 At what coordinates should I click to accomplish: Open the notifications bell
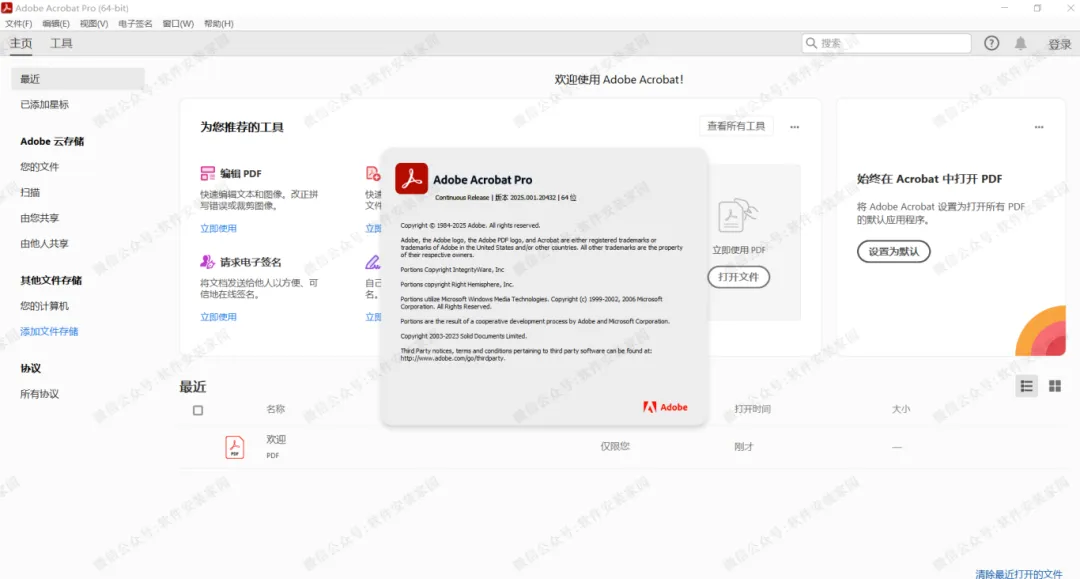[1020, 43]
